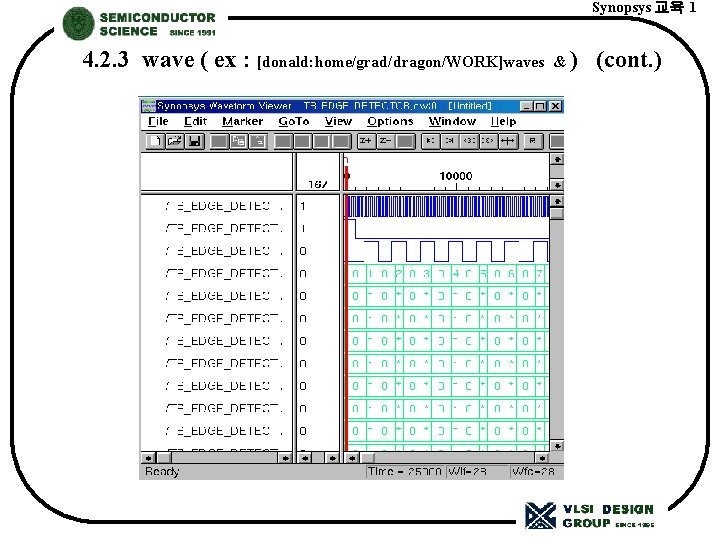Click the jump-to-start marker toolbar icon
This screenshot has height=540, width=720.
431,141
